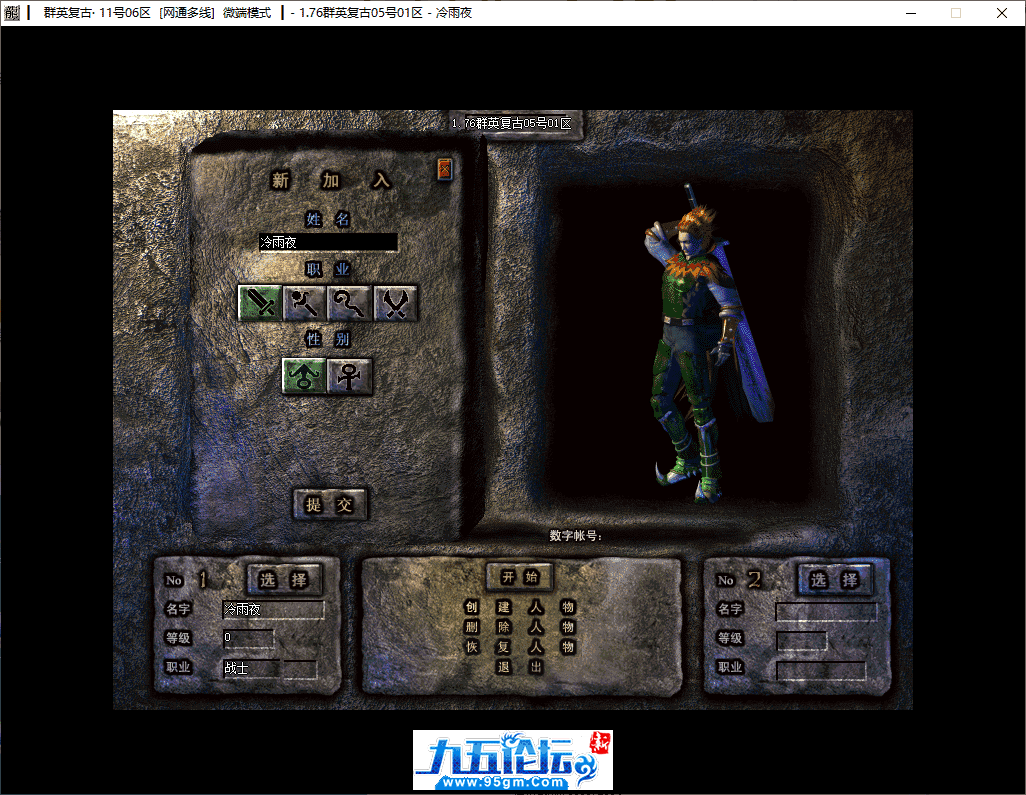Click the 数字帐号 label
Image resolution: width=1026 pixels, height=795 pixels.
tap(575, 536)
